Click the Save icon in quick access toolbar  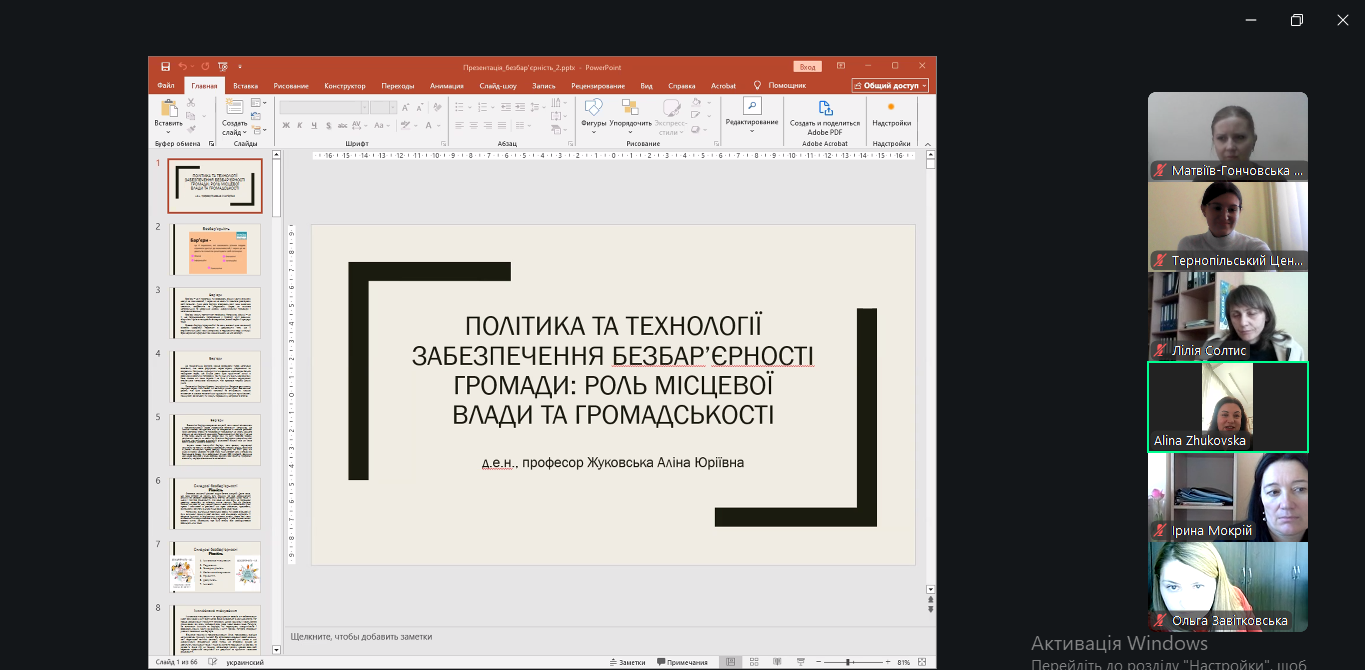165,67
